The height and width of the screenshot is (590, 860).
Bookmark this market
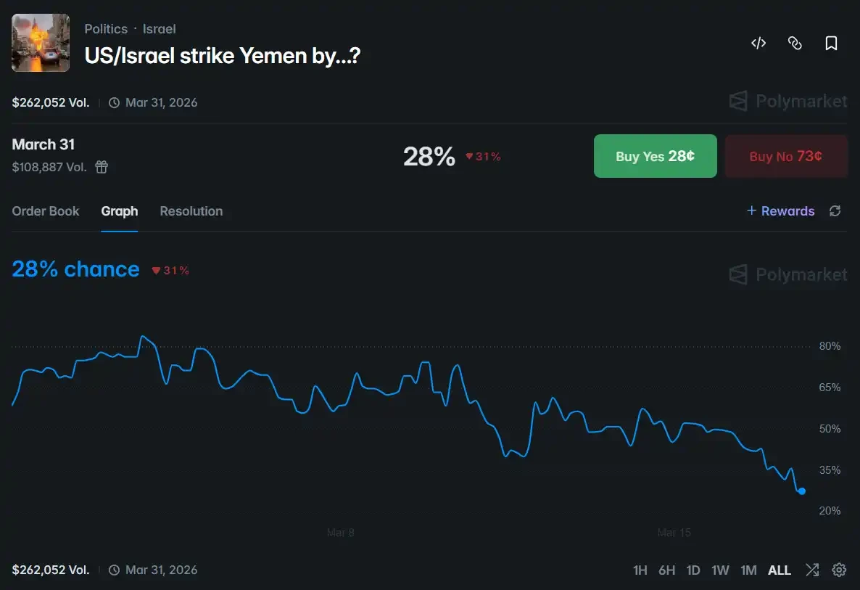click(831, 43)
